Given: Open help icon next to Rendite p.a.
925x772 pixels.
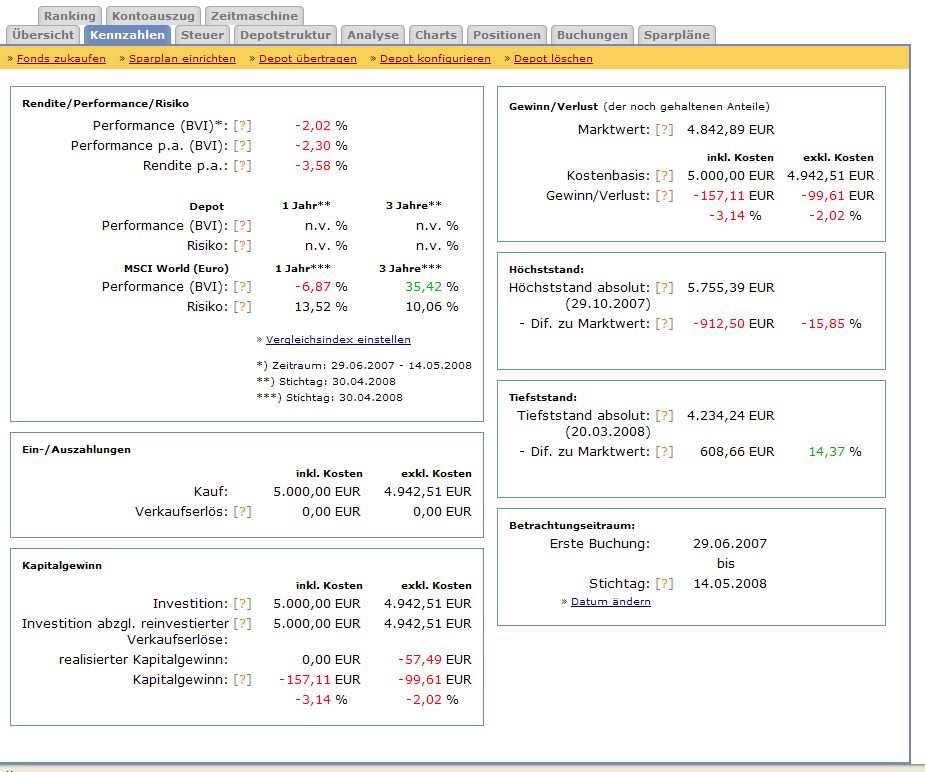Looking at the screenshot, I should (x=242, y=166).
